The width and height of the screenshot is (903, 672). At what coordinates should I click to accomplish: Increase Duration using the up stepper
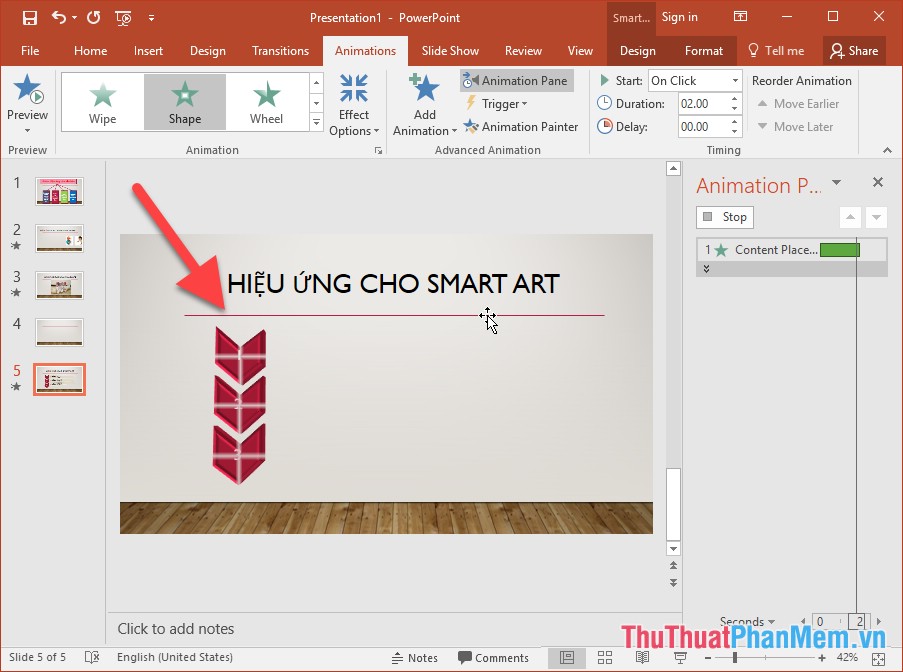click(x=735, y=97)
